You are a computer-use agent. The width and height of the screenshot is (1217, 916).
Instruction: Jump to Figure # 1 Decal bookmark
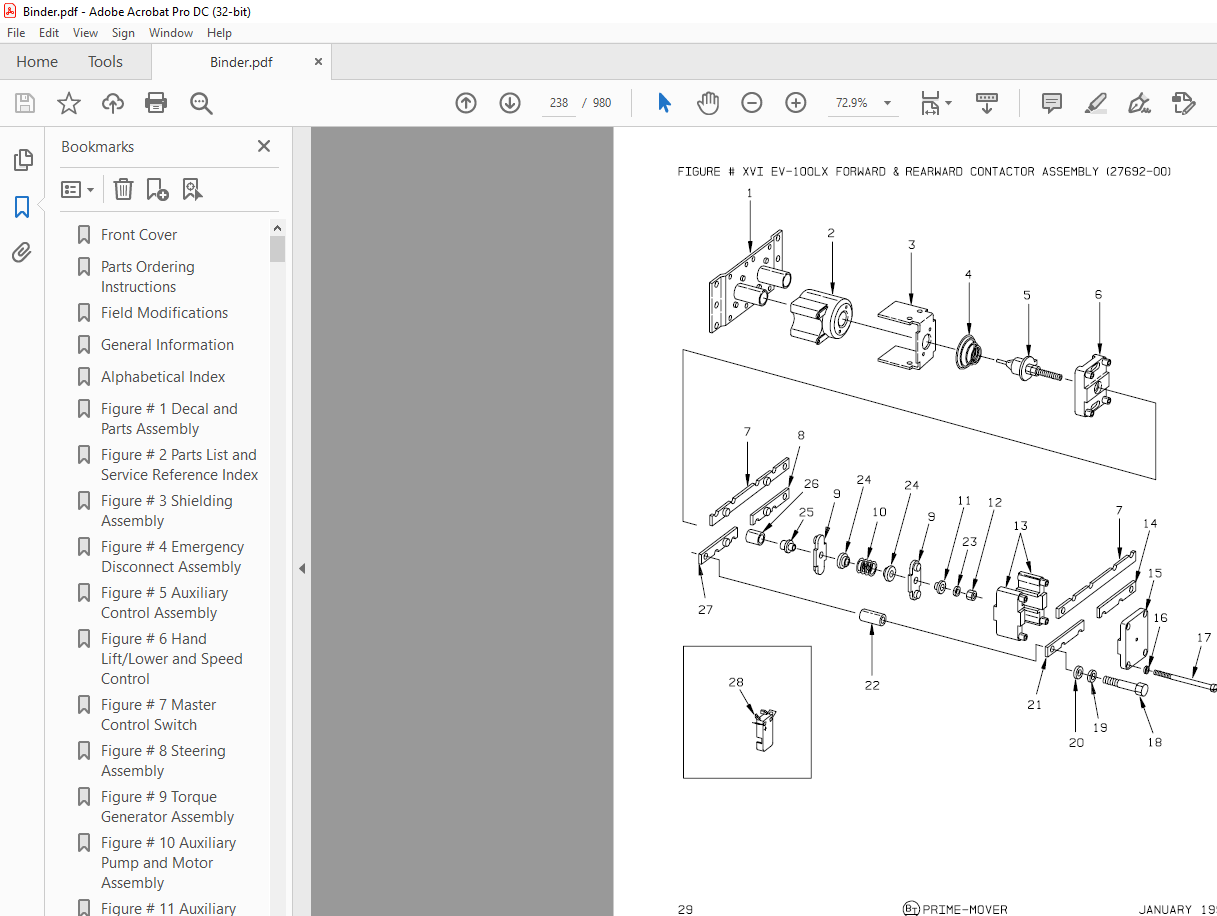pos(169,419)
